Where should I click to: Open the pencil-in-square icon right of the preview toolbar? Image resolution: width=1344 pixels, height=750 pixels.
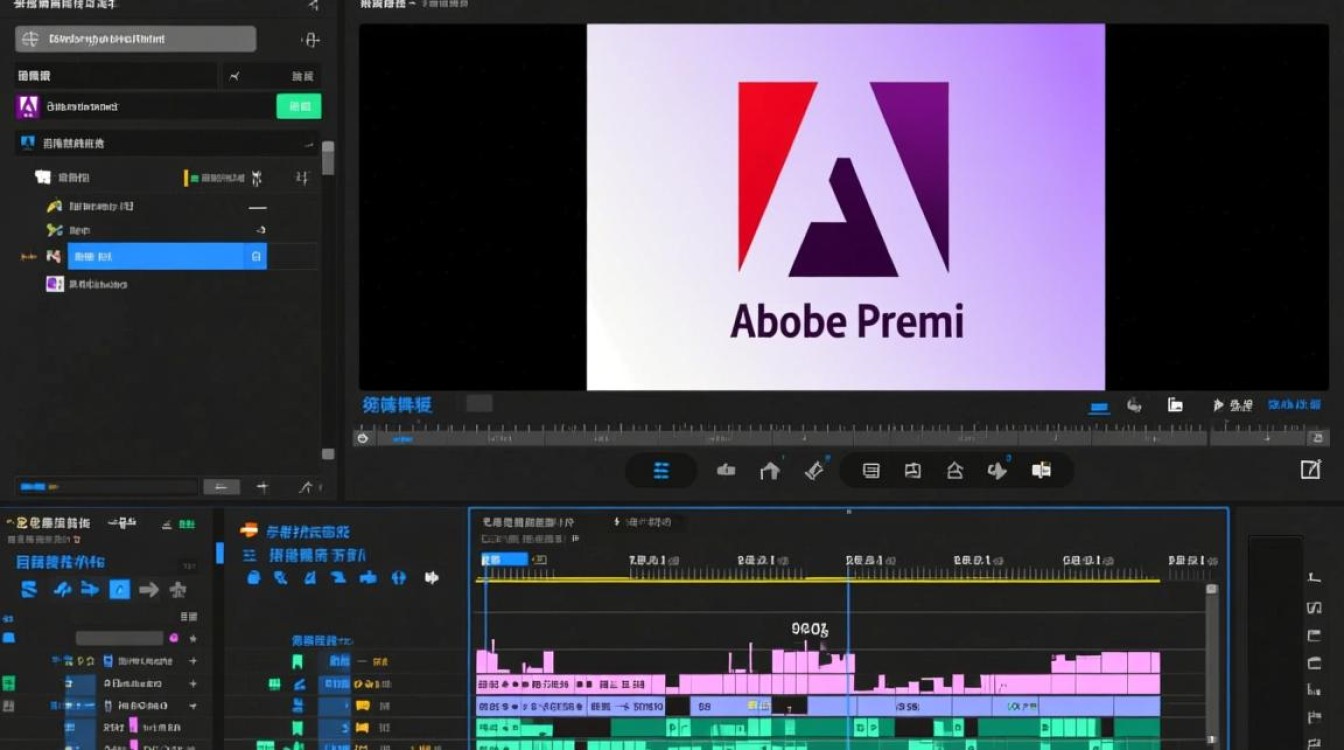point(1310,469)
